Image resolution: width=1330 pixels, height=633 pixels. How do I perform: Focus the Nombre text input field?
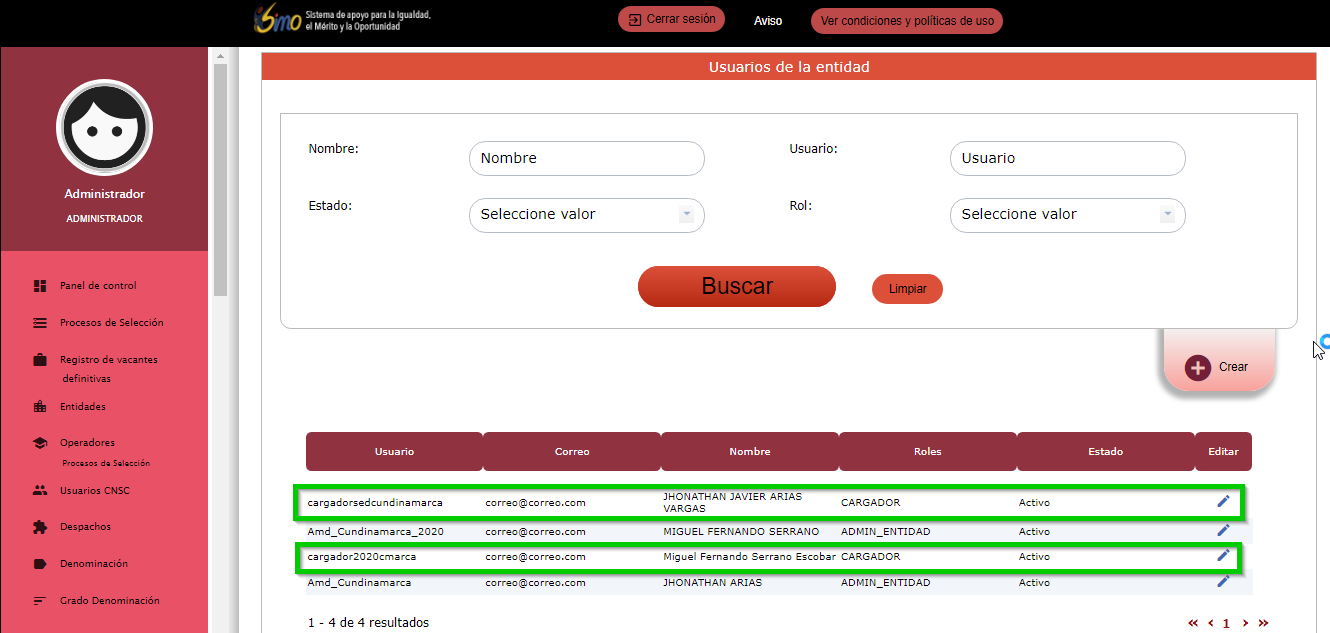tap(586, 158)
